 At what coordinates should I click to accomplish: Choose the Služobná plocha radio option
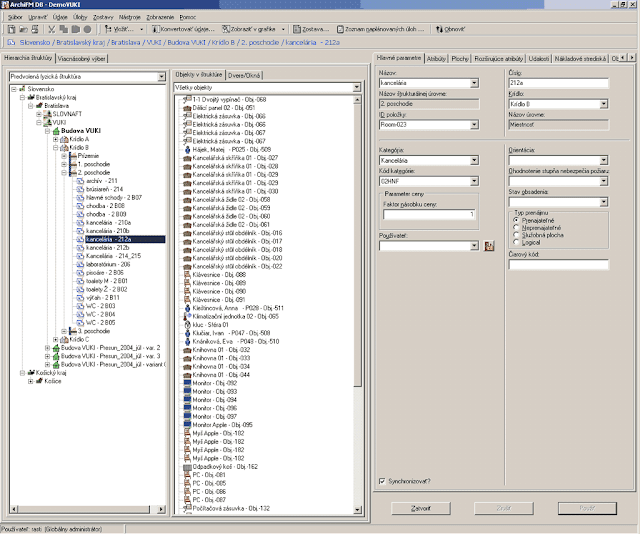tap(516, 234)
